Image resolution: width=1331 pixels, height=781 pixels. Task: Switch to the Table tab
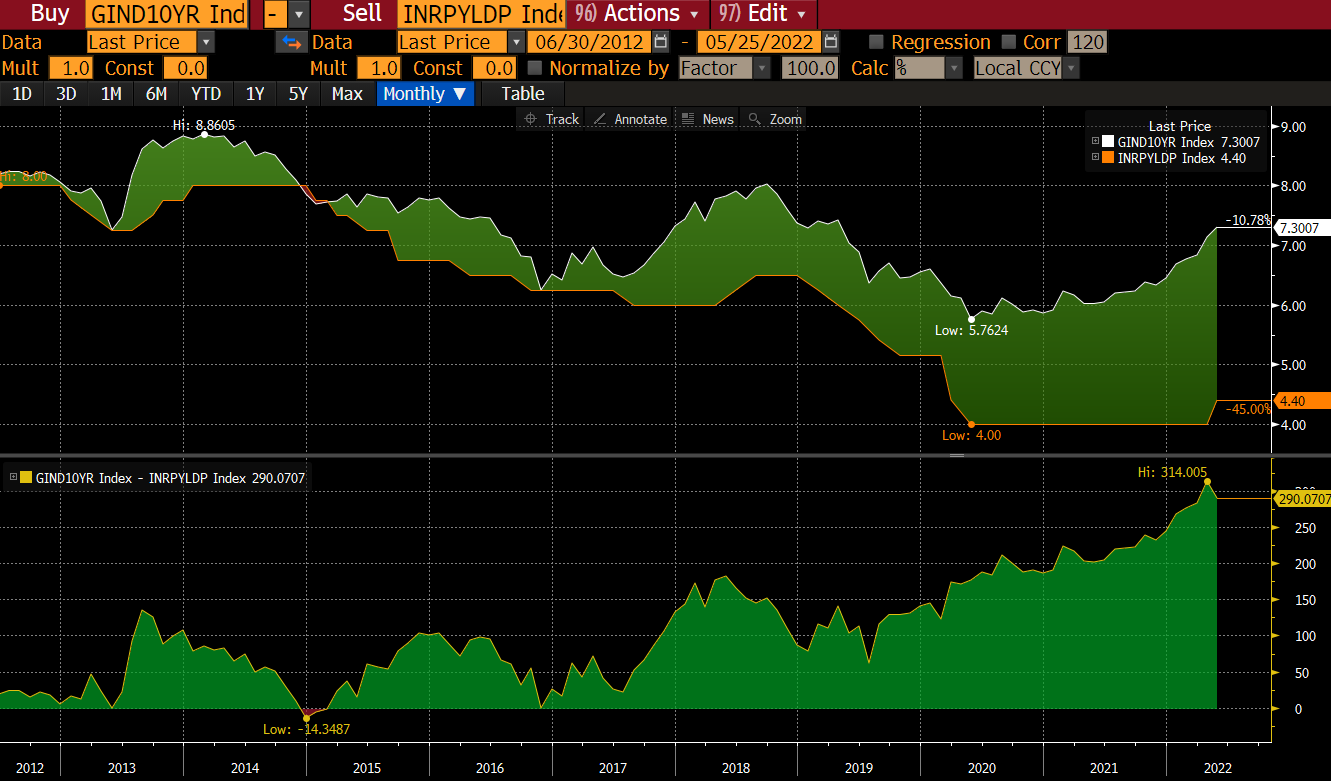522,93
